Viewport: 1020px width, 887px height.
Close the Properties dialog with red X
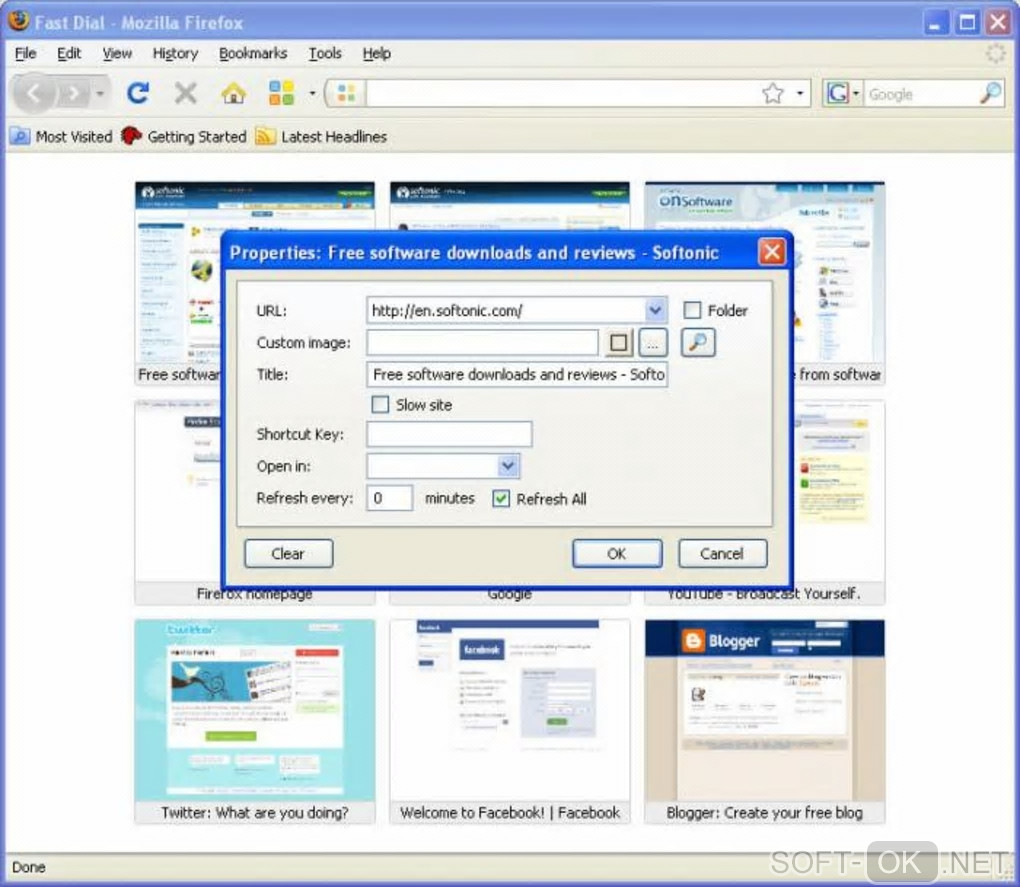pos(772,252)
